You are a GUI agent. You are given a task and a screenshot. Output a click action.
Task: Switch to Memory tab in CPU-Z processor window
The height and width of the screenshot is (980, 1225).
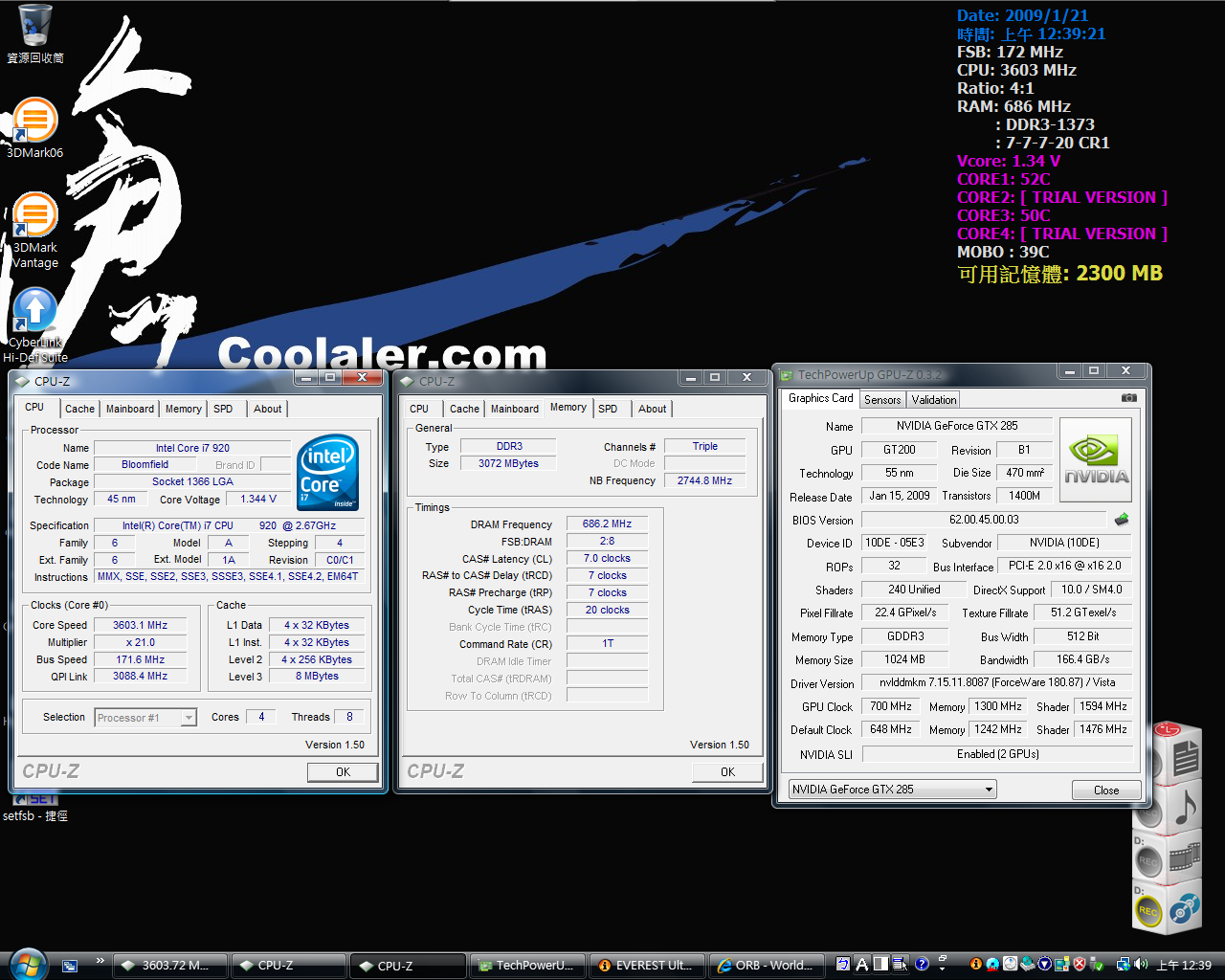pyautogui.click(x=183, y=409)
